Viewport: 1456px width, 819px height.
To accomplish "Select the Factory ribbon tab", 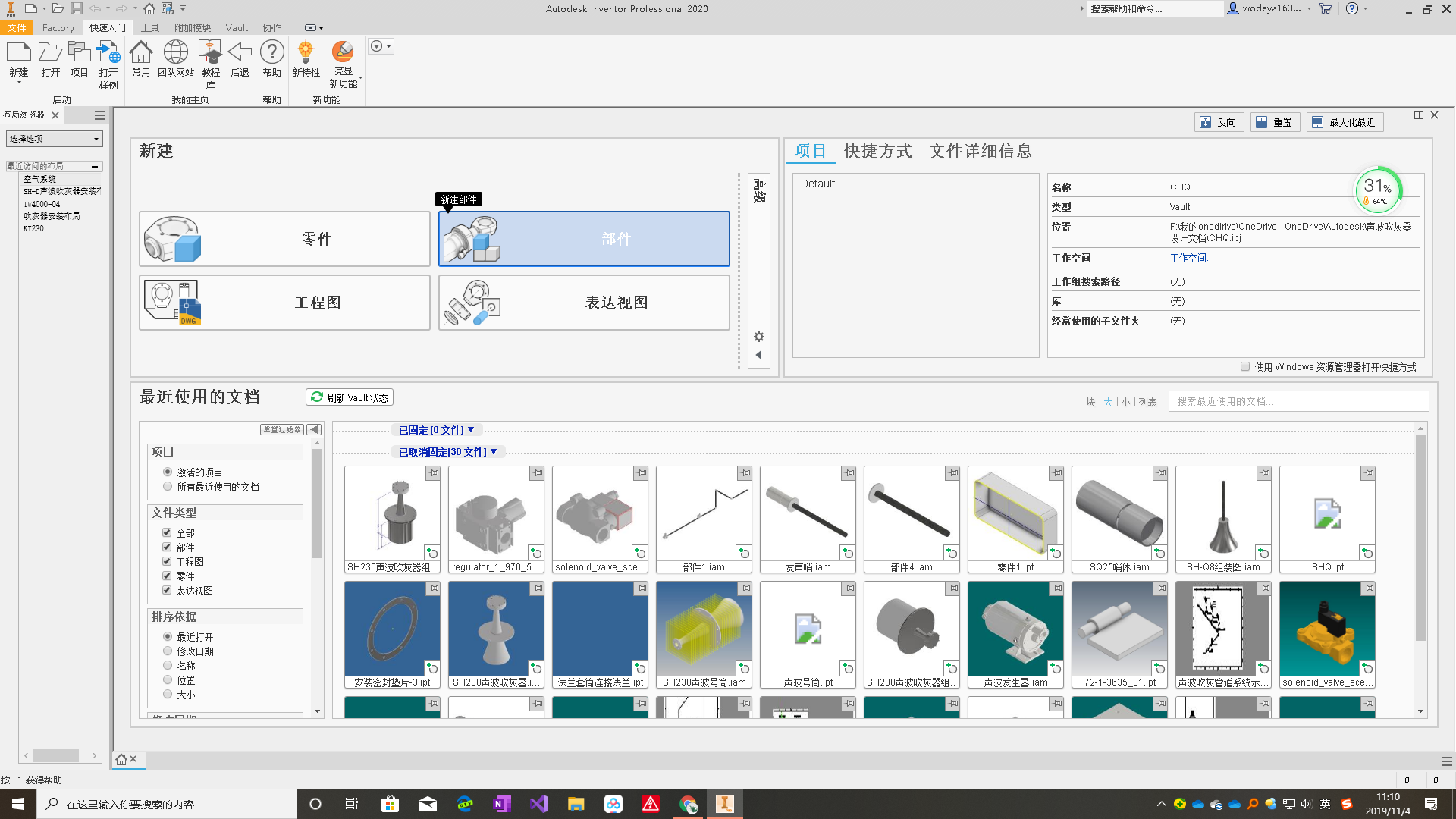I will (58, 27).
